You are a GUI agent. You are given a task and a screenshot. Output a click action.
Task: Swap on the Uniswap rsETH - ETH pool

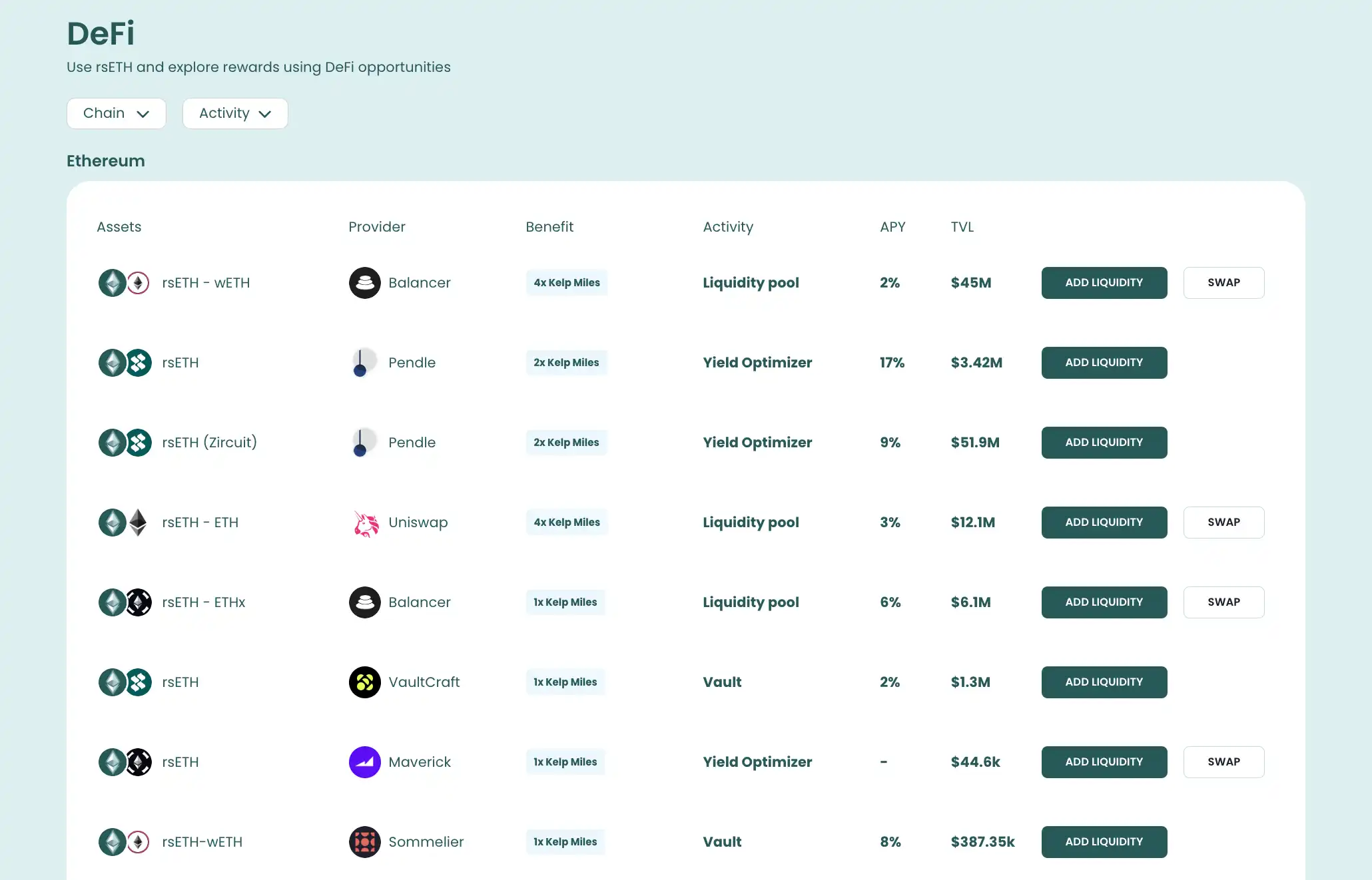[x=1223, y=523]
